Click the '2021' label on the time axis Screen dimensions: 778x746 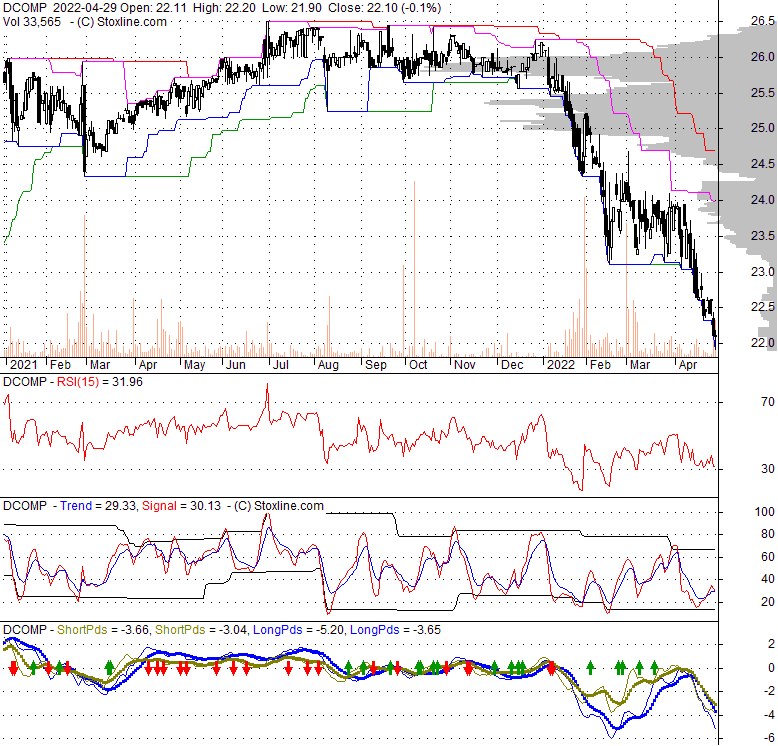coord(23,365)
